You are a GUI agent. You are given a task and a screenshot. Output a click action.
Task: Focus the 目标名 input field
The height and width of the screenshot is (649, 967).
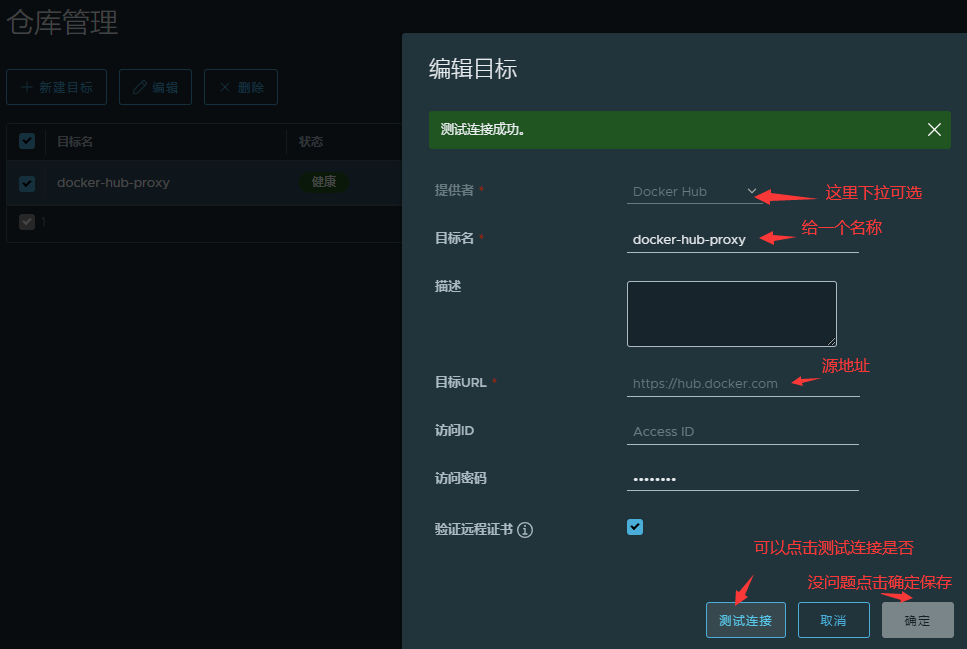(x=742, y=239)
